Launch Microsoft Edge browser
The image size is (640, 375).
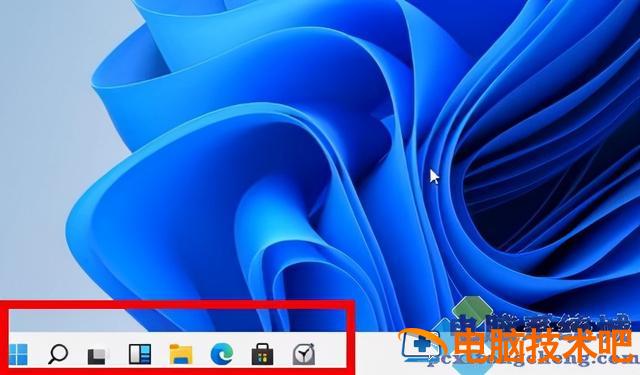222,354
